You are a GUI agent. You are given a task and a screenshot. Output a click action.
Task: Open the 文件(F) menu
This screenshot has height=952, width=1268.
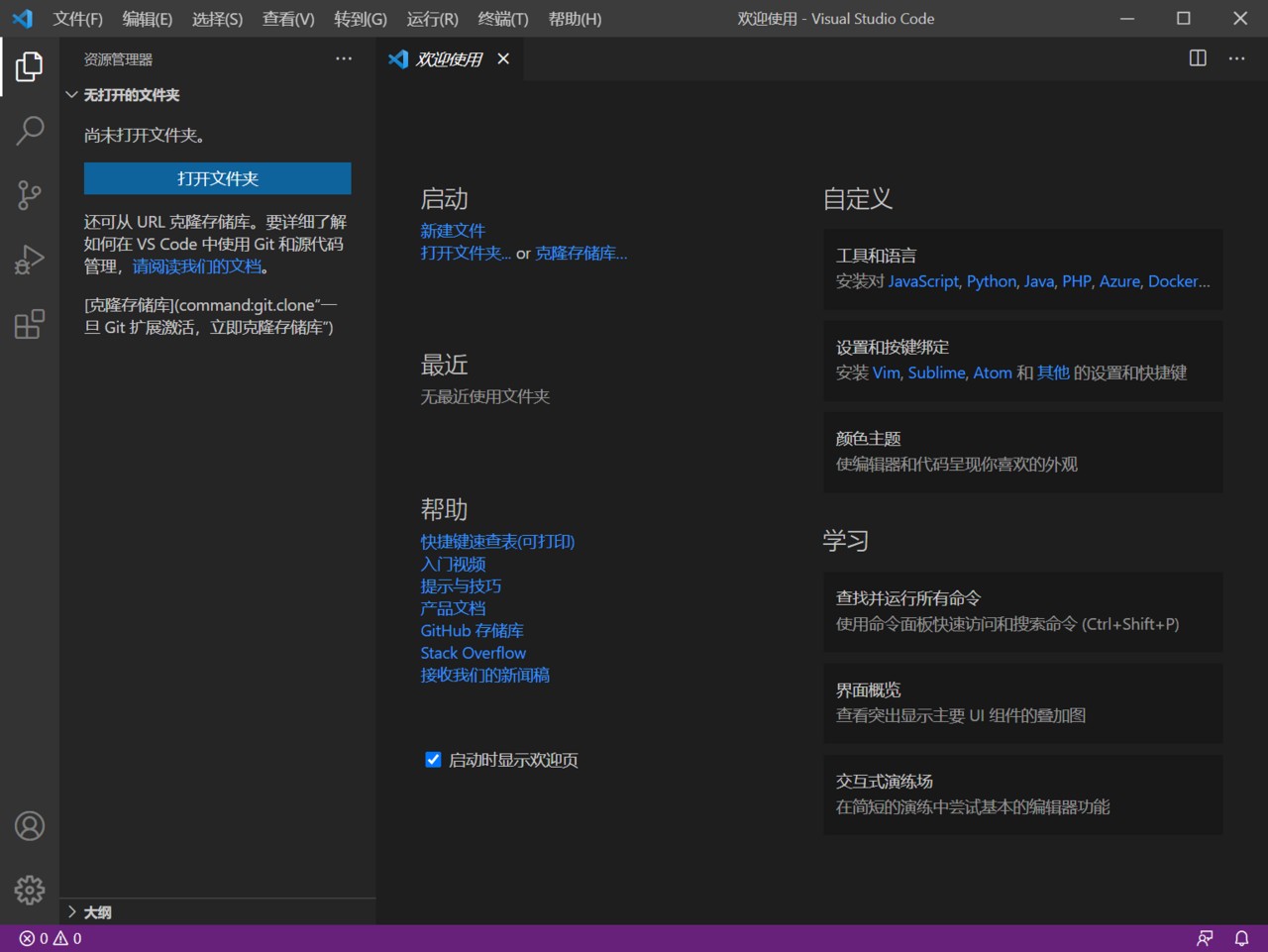coord(78,19)
